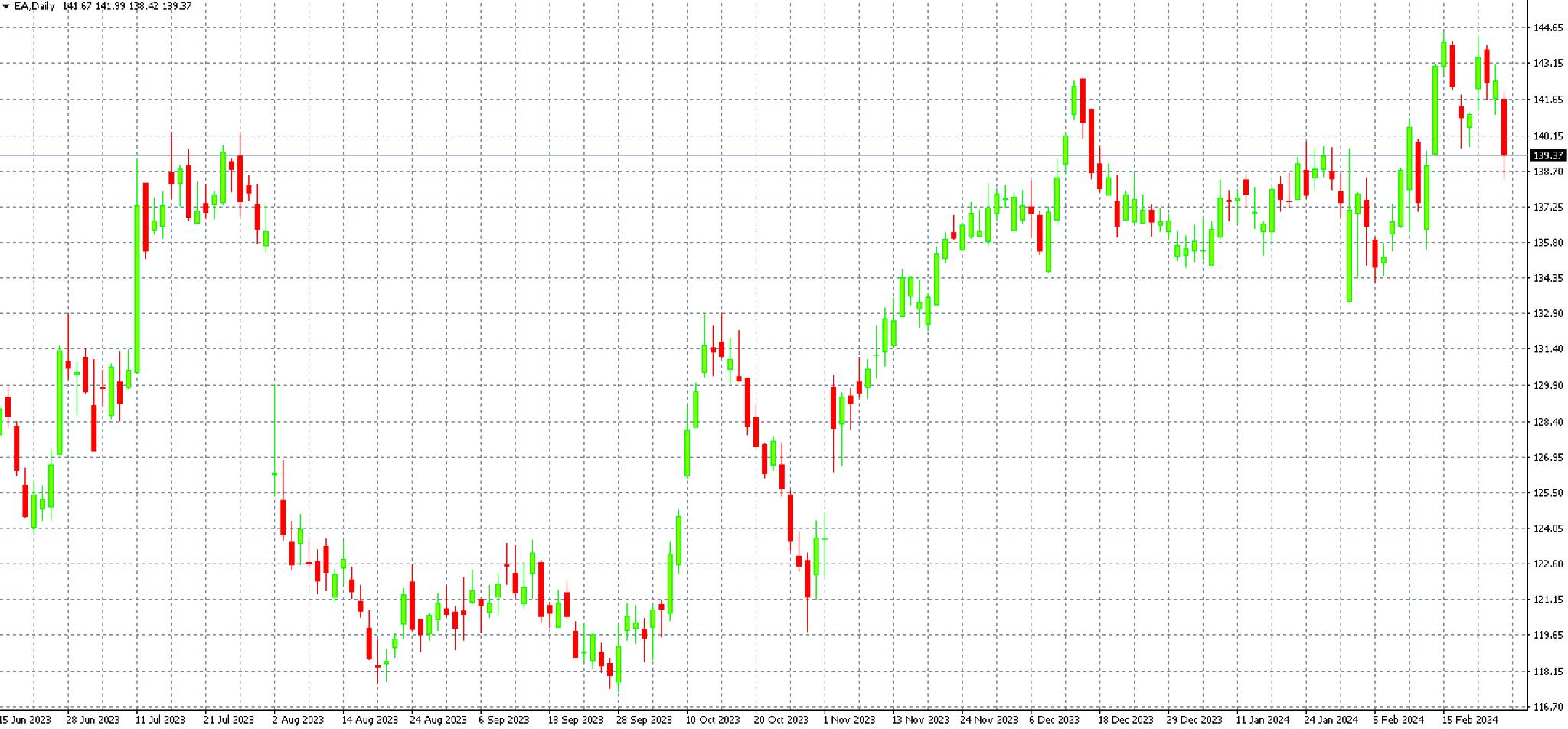The height and width of the screenshot is (729, 1568).
Task: Click the 24 Nov 2023 date label
Action: (x=989, y=720)
